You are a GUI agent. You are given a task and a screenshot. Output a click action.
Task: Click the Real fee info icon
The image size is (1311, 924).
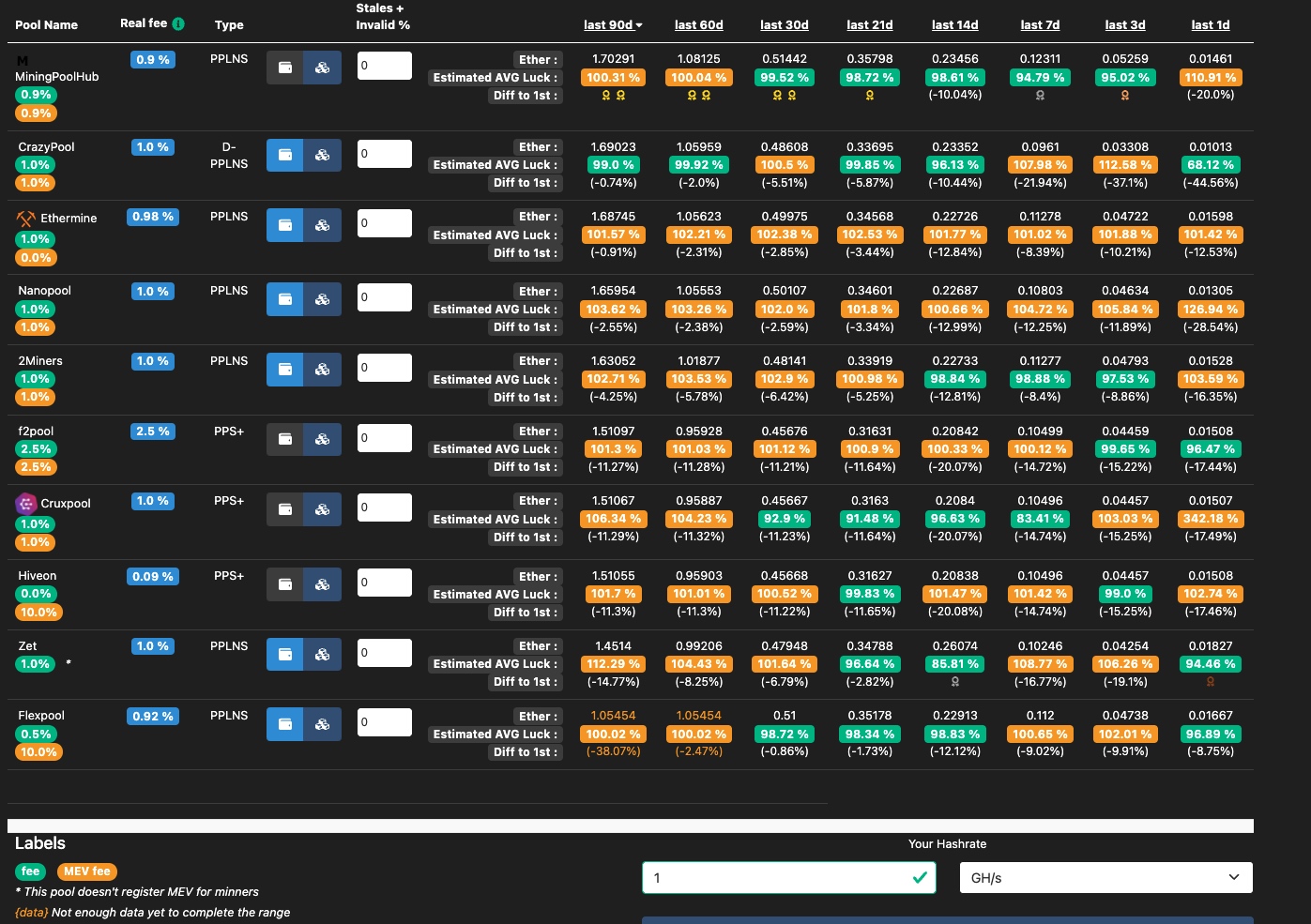coord(178,23)
